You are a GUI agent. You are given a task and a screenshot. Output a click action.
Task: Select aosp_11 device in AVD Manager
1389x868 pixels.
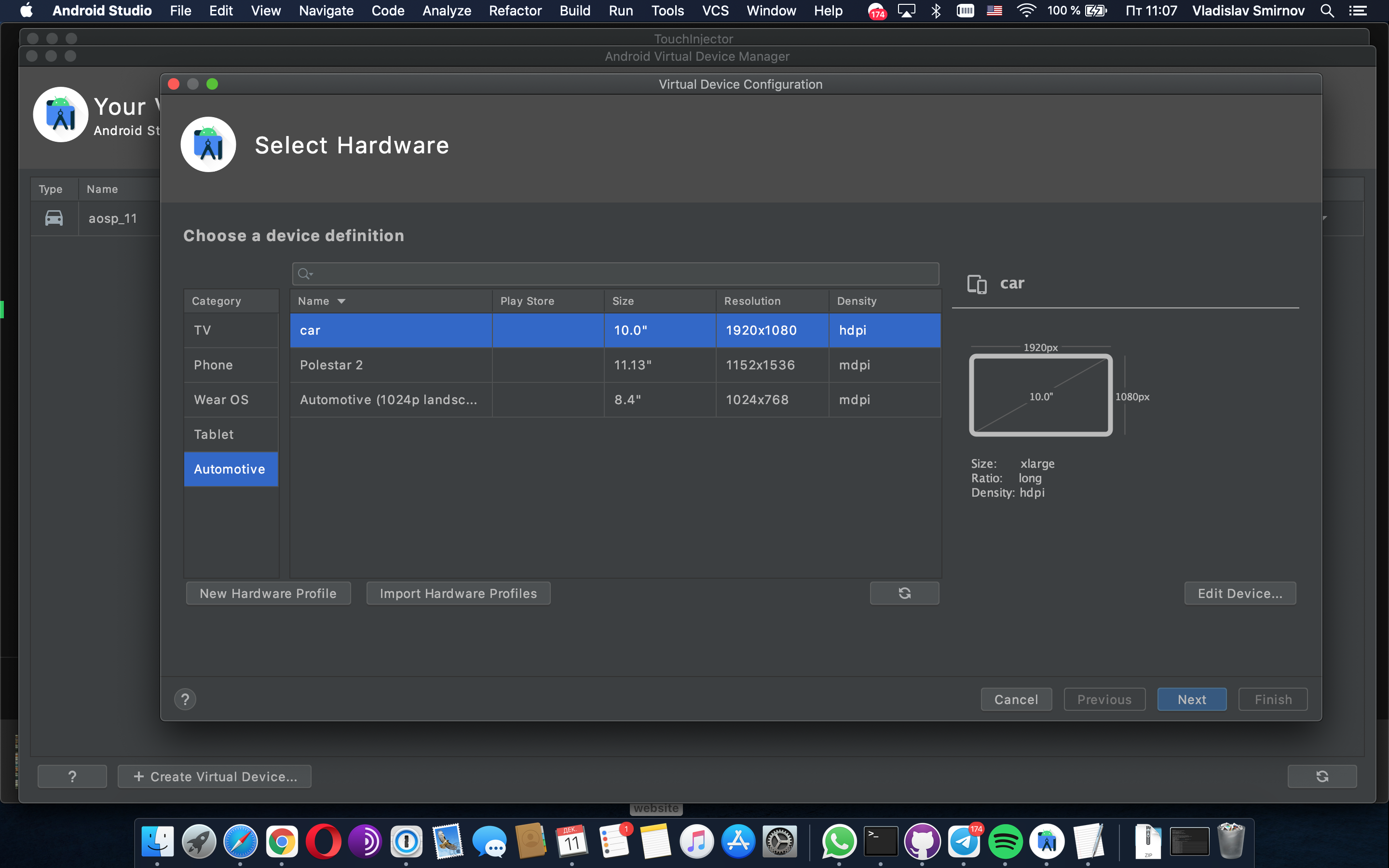click(112, 218)
